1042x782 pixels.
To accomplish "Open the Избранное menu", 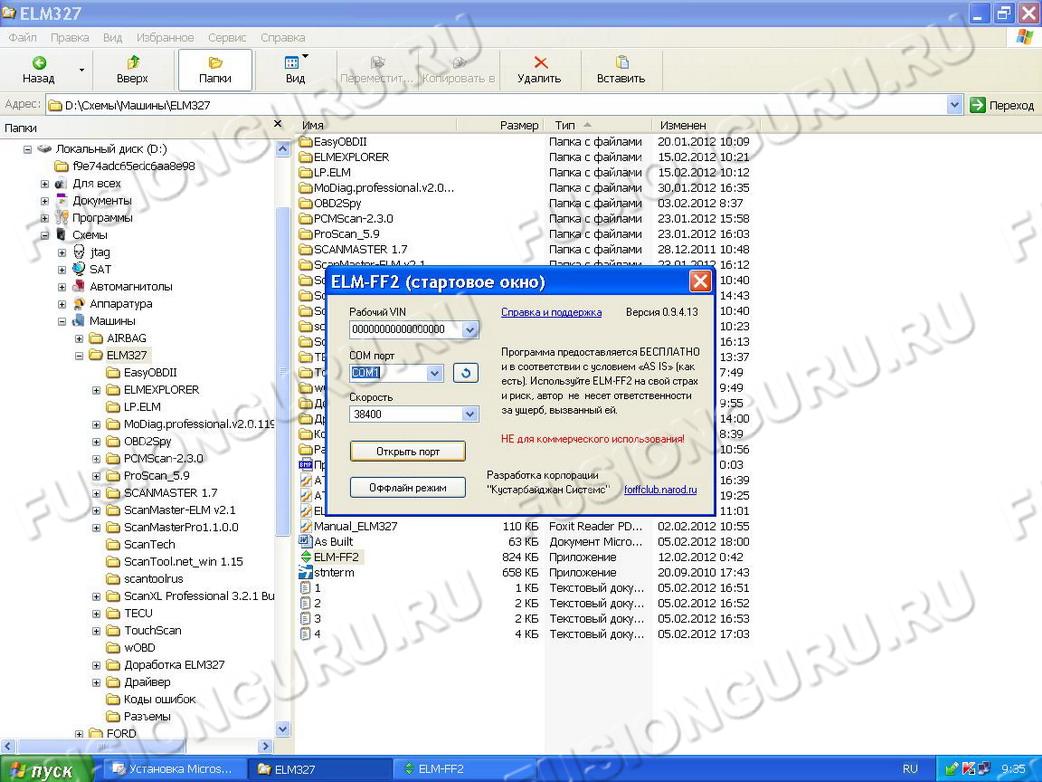I will [x=165, y=38].
